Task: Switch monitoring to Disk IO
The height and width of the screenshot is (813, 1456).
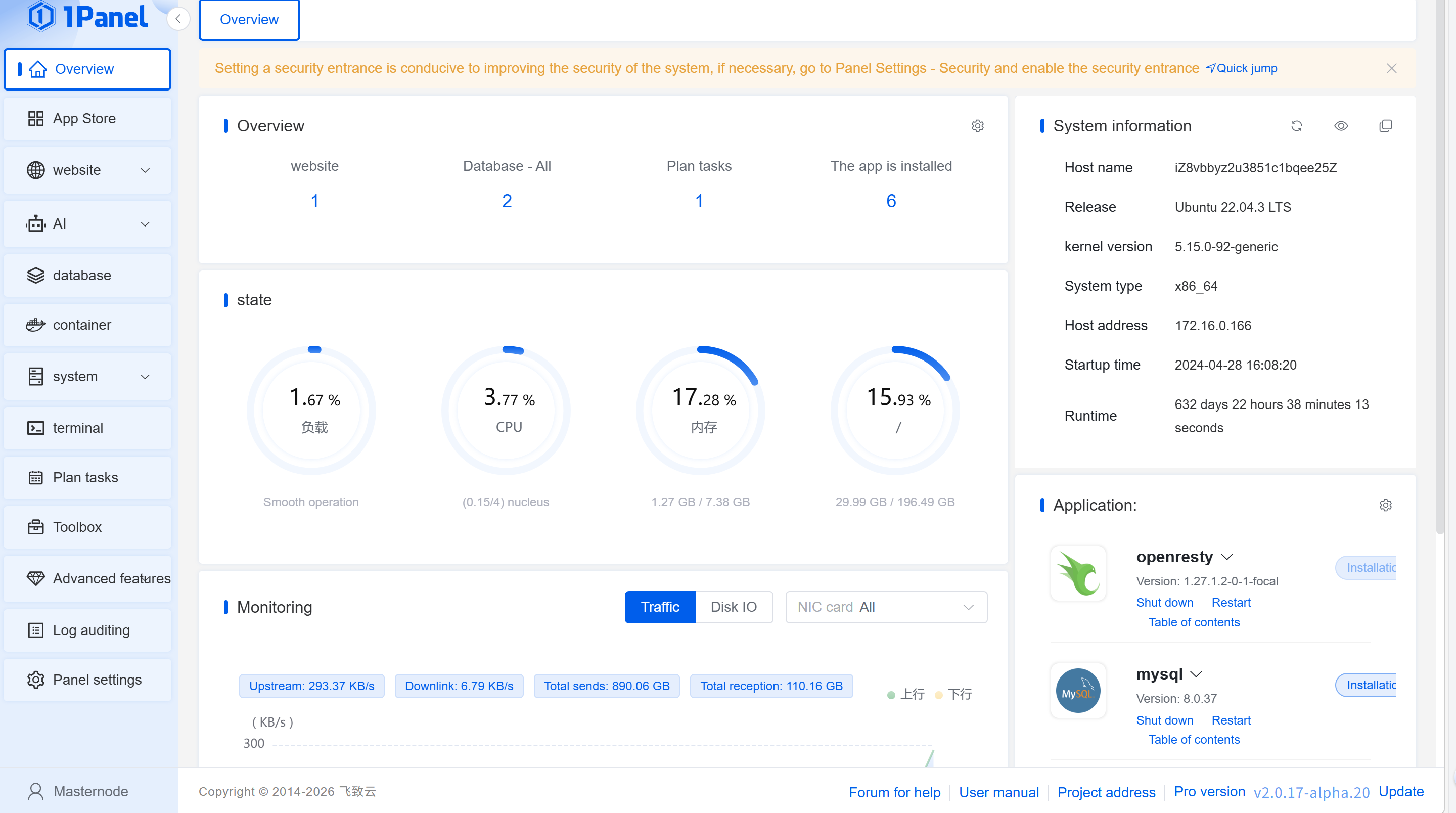Action: point(733,607)
